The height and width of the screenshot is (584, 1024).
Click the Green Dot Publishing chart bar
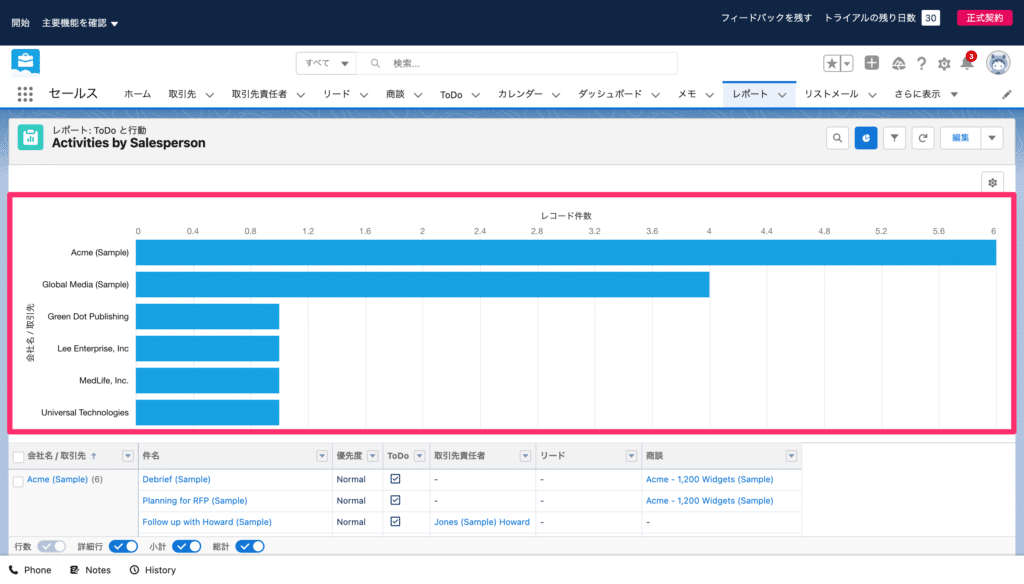click(208, 317)
